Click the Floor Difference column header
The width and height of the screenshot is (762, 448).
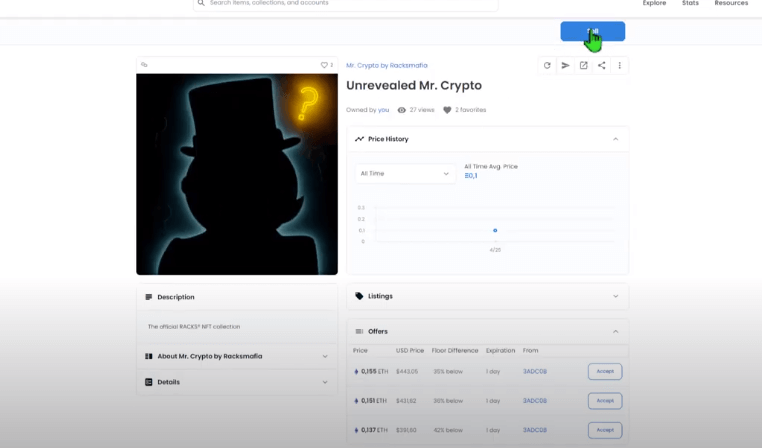455,350
